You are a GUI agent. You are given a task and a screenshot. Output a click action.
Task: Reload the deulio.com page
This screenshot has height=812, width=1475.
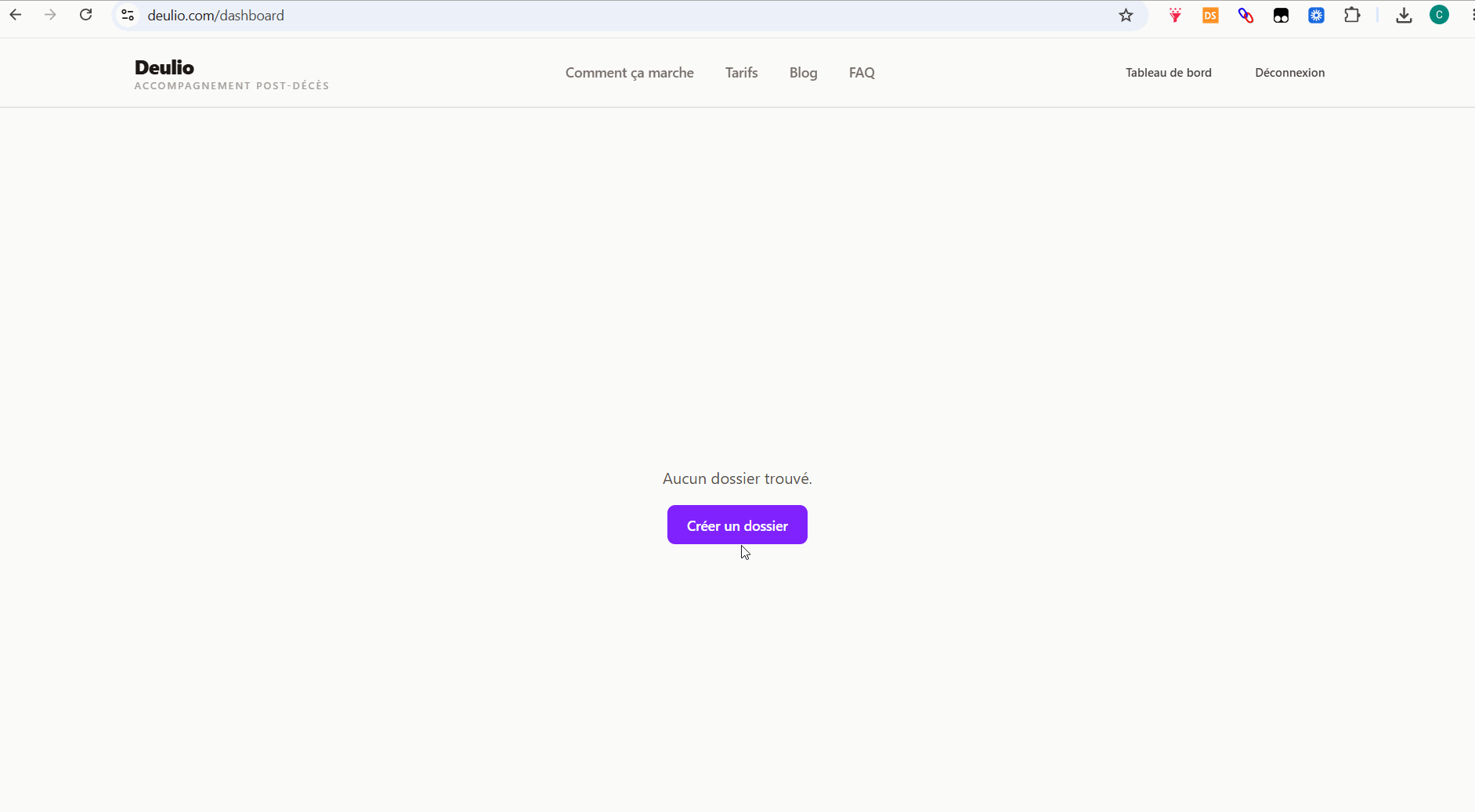click(86, 15)
